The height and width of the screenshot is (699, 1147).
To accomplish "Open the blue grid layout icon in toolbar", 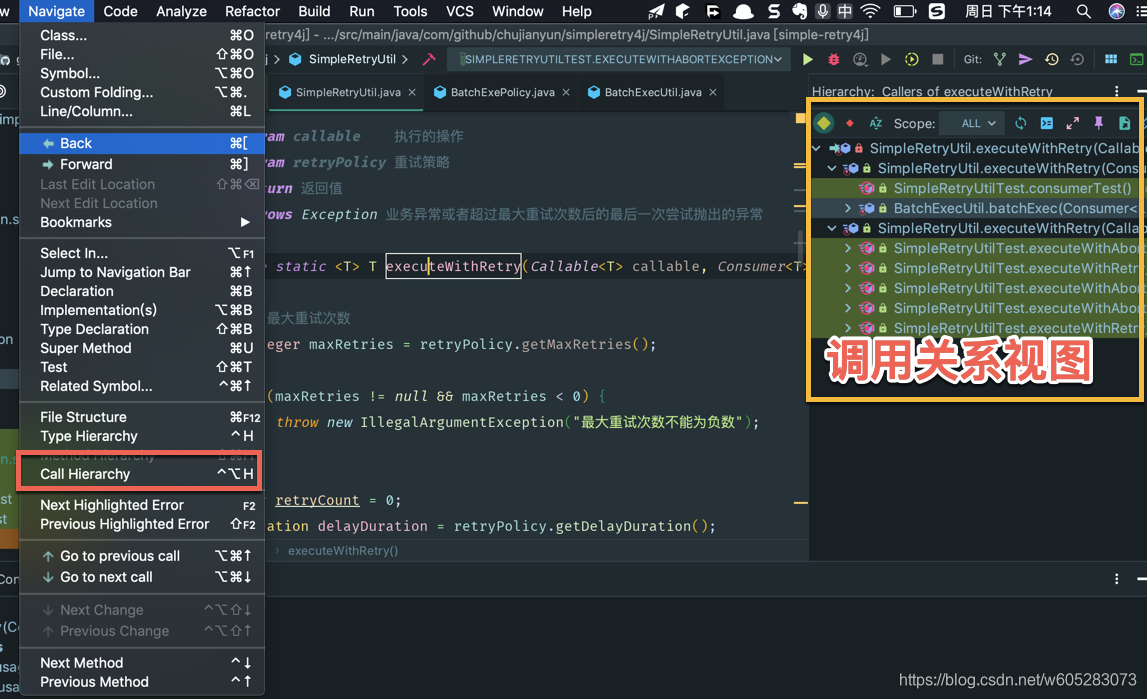I will (x=1110, y=59).
